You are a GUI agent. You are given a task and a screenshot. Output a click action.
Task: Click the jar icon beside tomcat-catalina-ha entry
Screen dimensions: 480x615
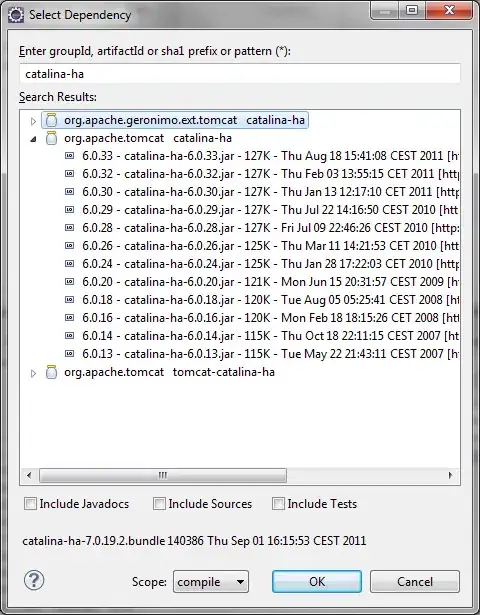(51, 372)
